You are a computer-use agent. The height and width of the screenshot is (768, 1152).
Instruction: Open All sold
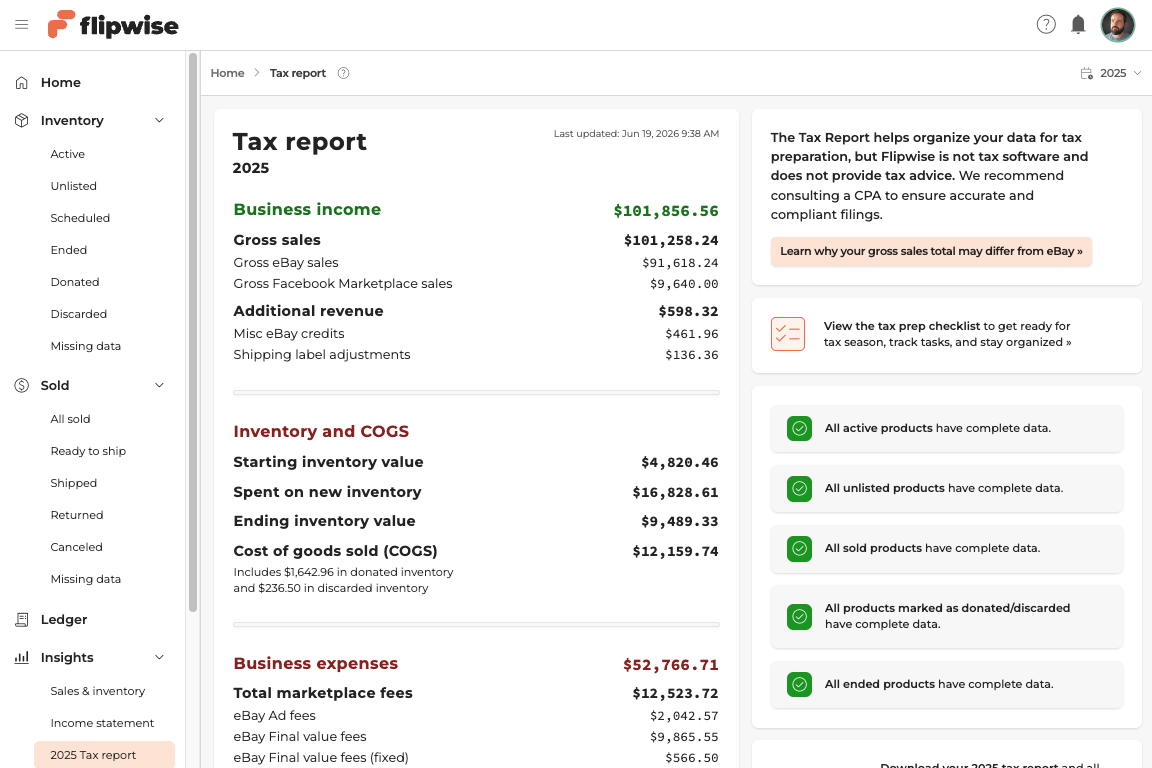click(x=70, y=419)
